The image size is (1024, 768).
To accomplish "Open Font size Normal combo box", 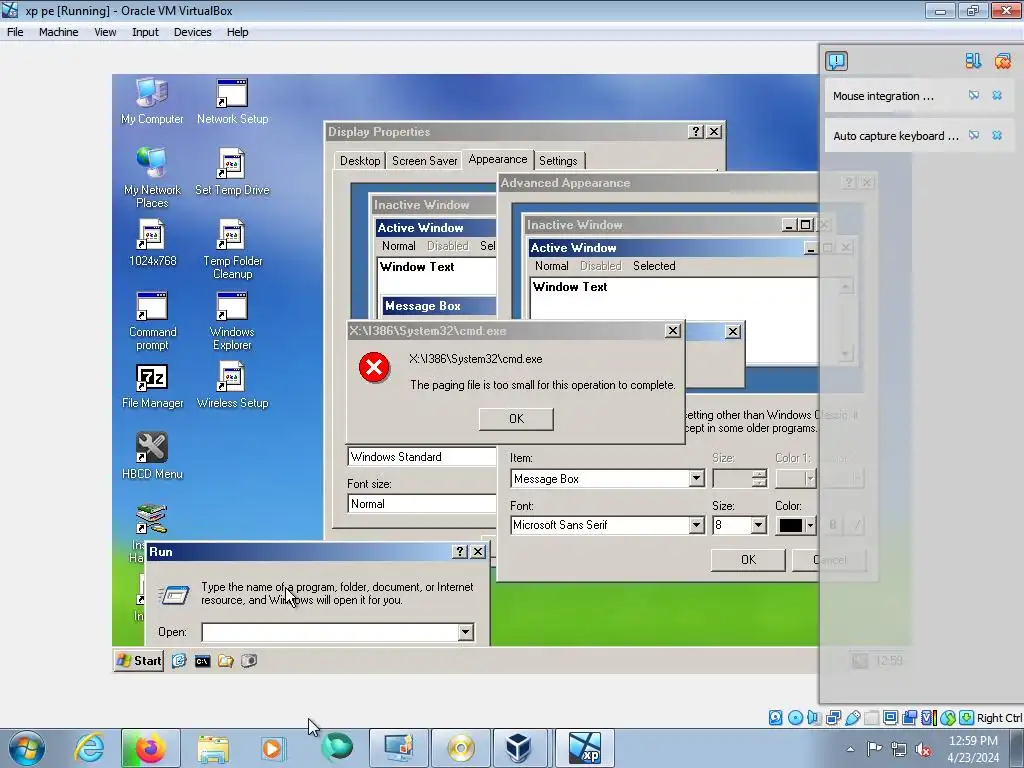I will [x=422, y=504].
